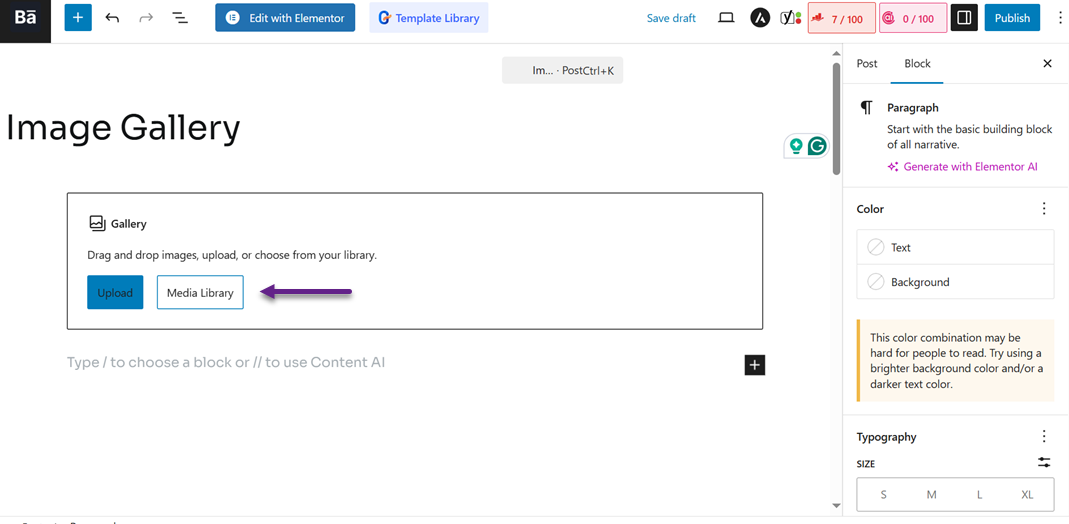Click the laptop preview device icon

tap(726, 18)
